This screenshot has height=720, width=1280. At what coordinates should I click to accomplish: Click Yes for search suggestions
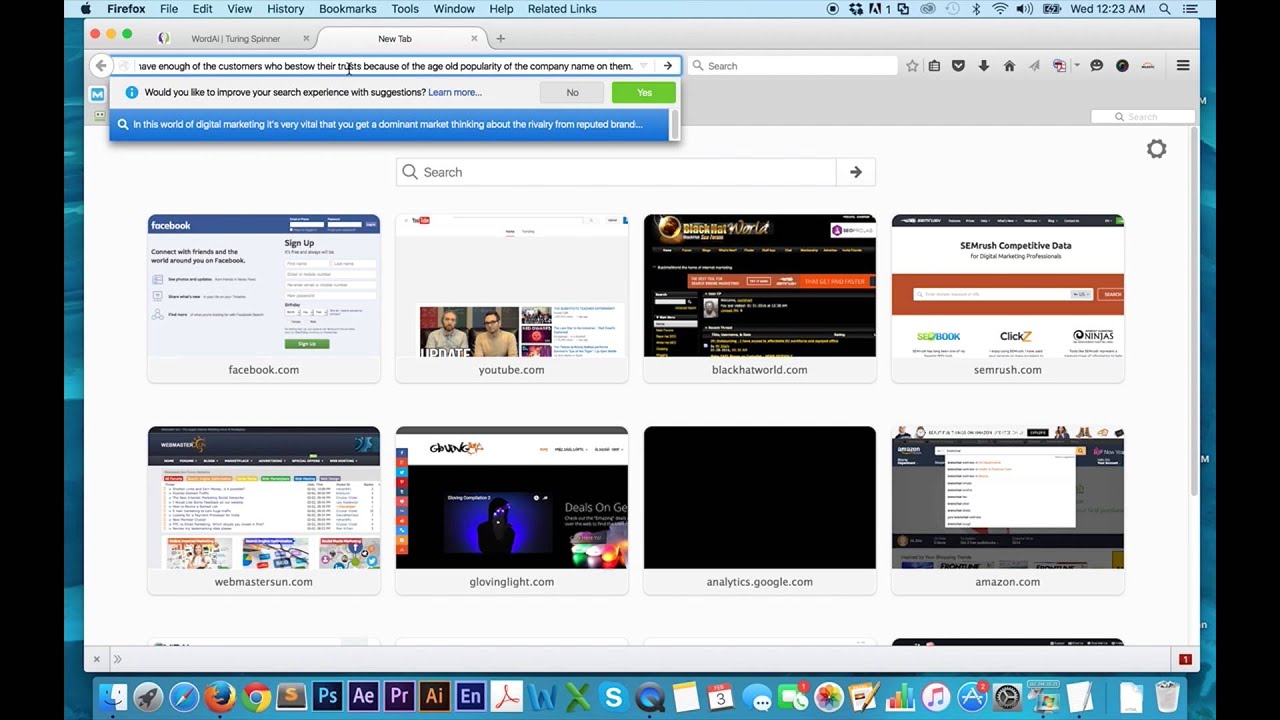pos(644,92)
